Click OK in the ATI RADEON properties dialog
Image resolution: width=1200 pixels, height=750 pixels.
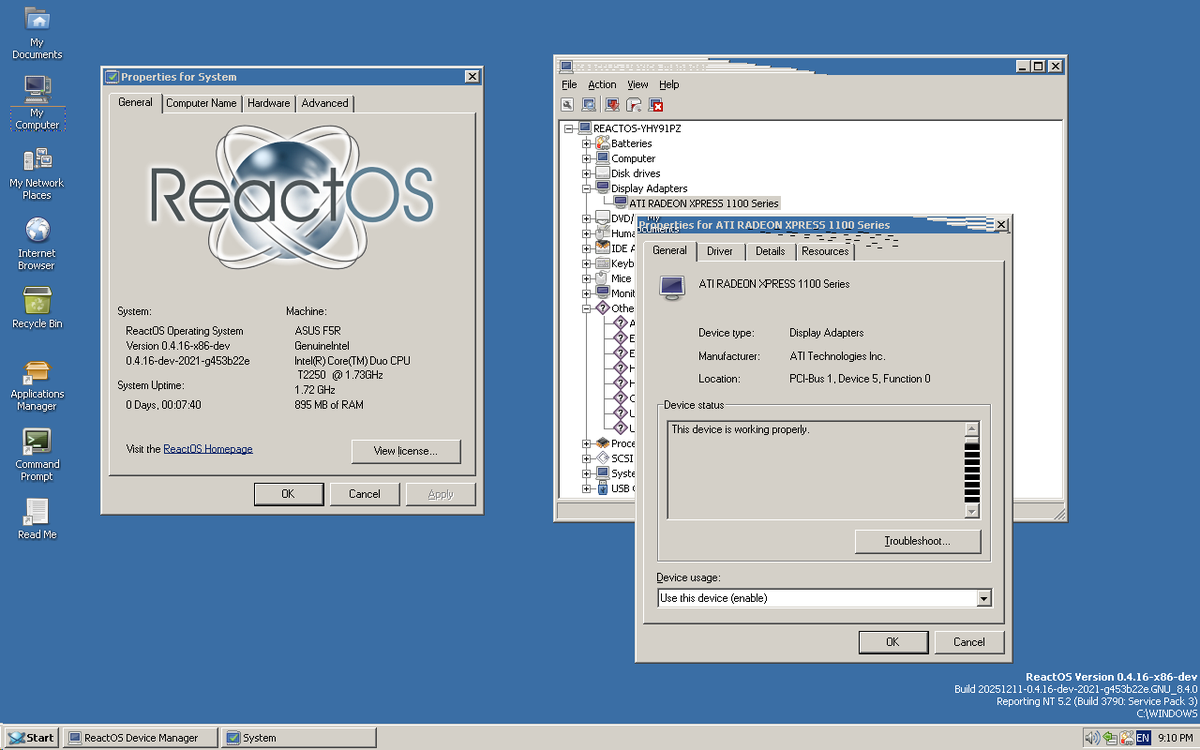893,642
